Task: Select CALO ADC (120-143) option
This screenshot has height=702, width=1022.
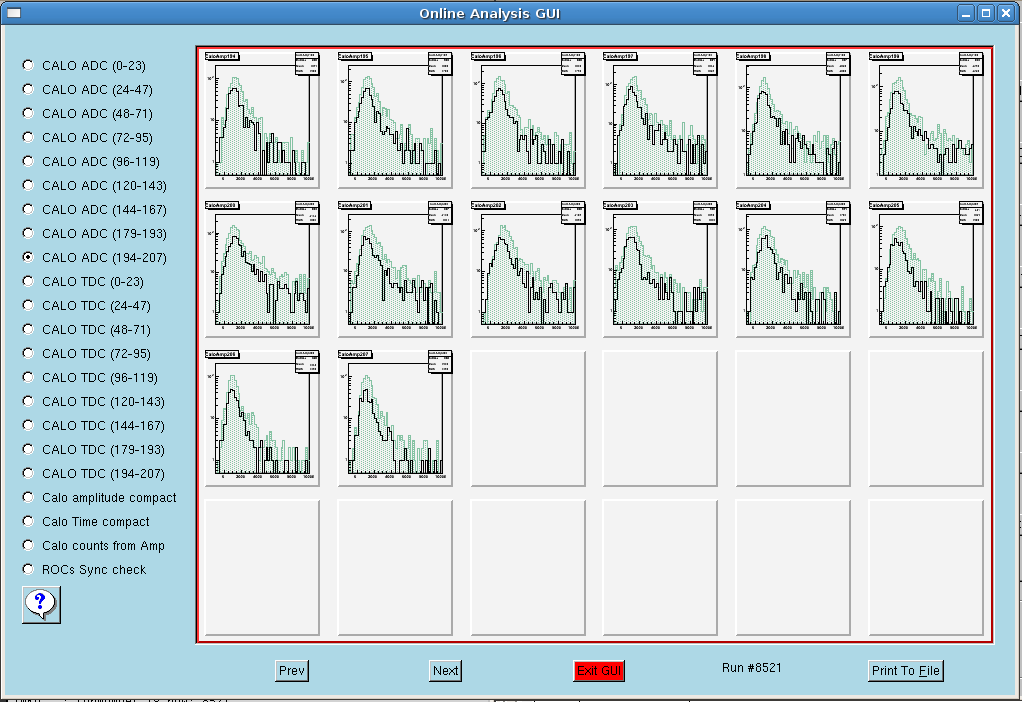Action: point(28,185)
